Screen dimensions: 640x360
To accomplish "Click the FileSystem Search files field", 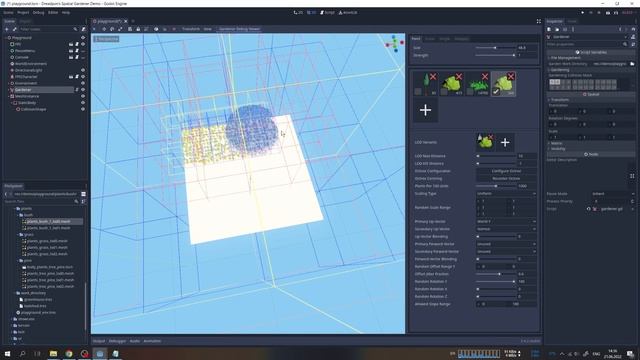I will point(41,202).
